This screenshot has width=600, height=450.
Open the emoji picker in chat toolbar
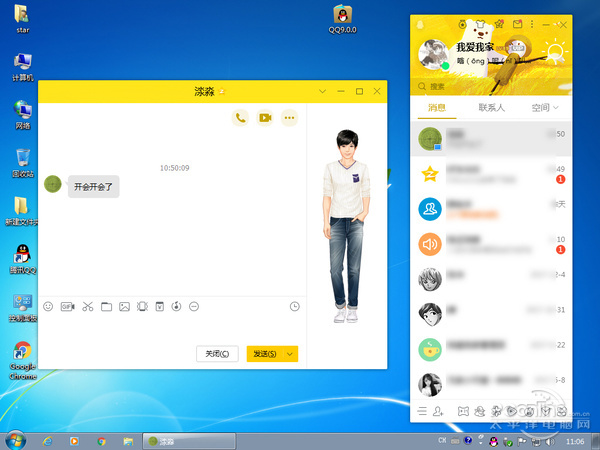[x=48, y=307]
